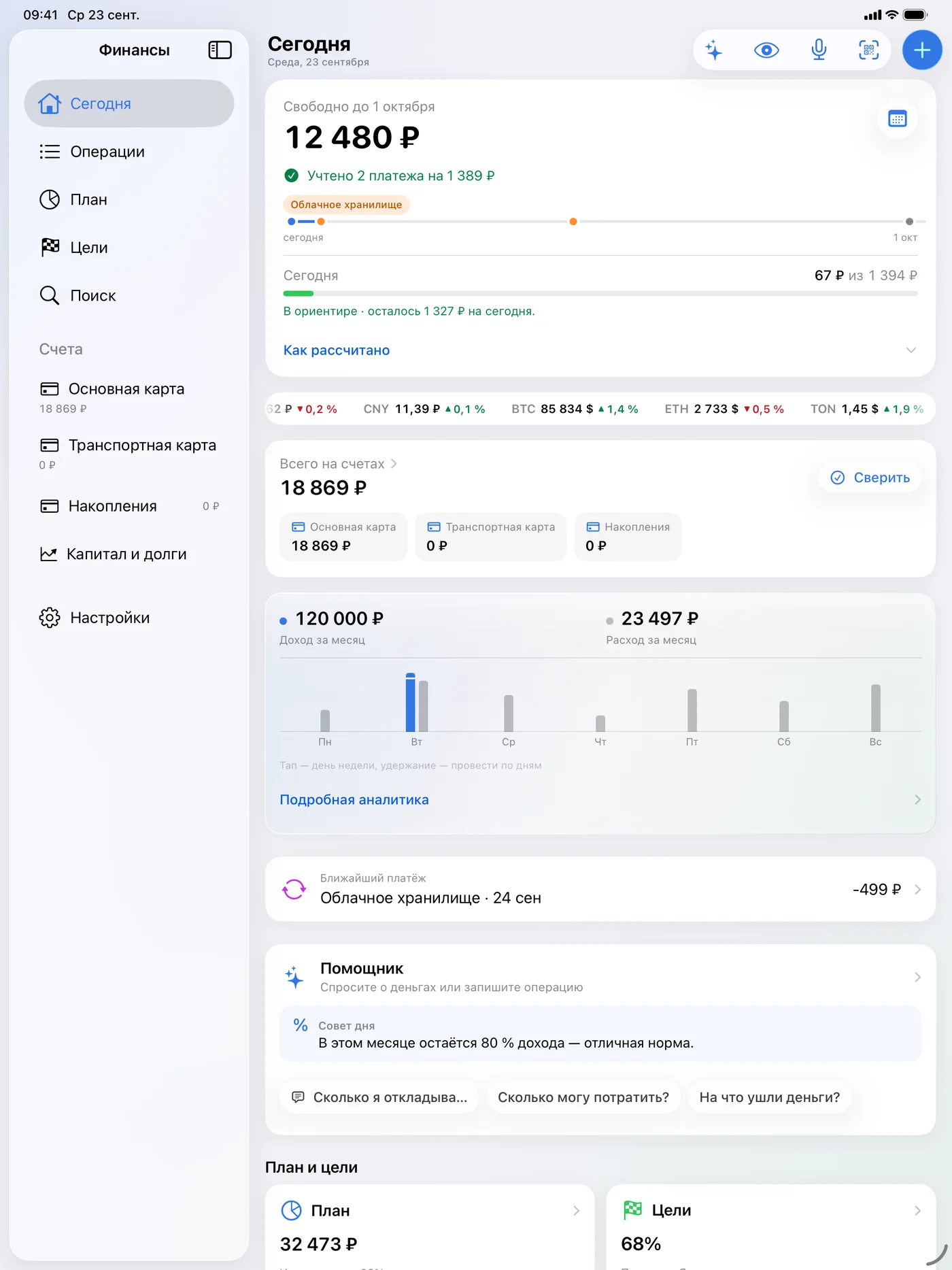Add new operation with plus button
The height and width of the screenshot is (1270, 952).
922,50
